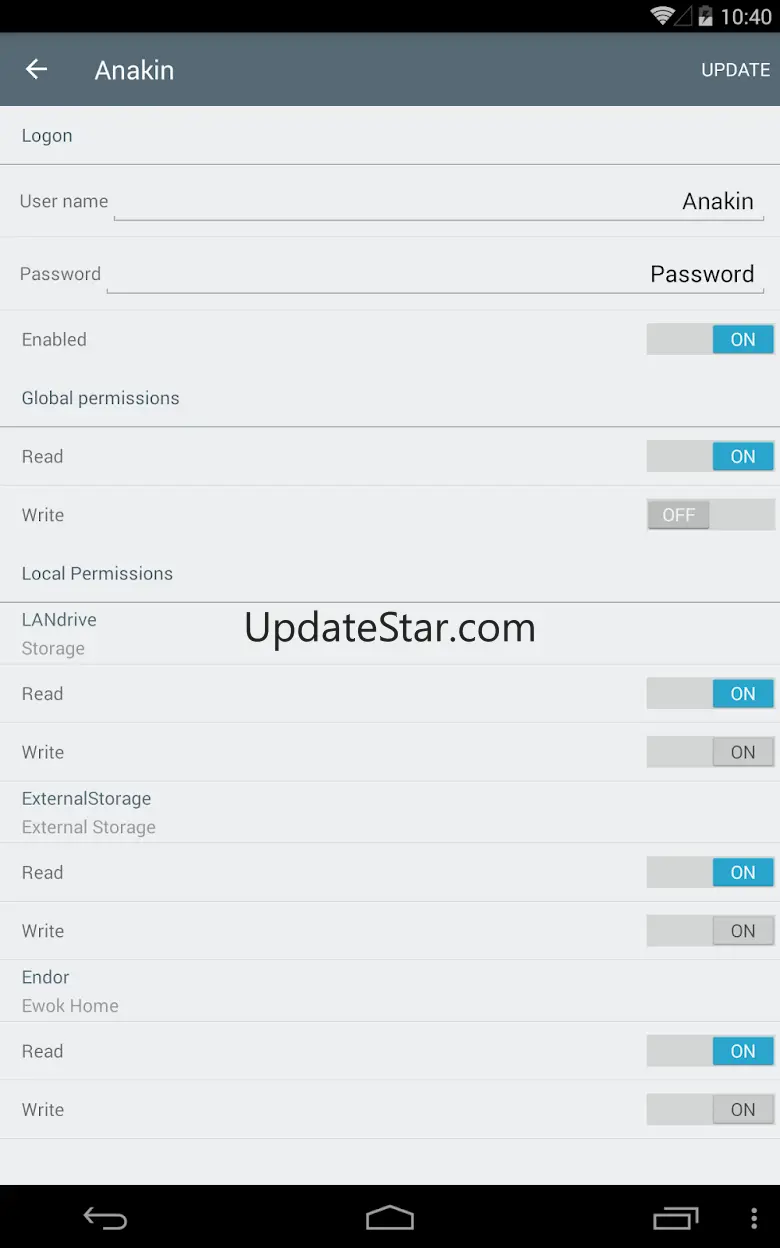Tap the battery status icon
This screenshot has height=1248, width=780.
706,16
